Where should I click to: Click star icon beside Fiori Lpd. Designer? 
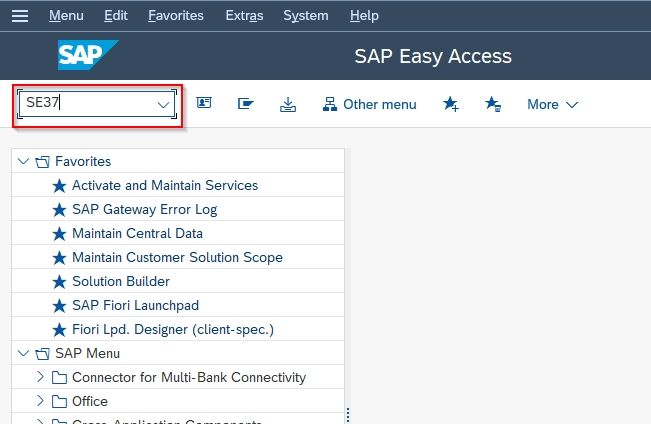click(x=59, y=330)
